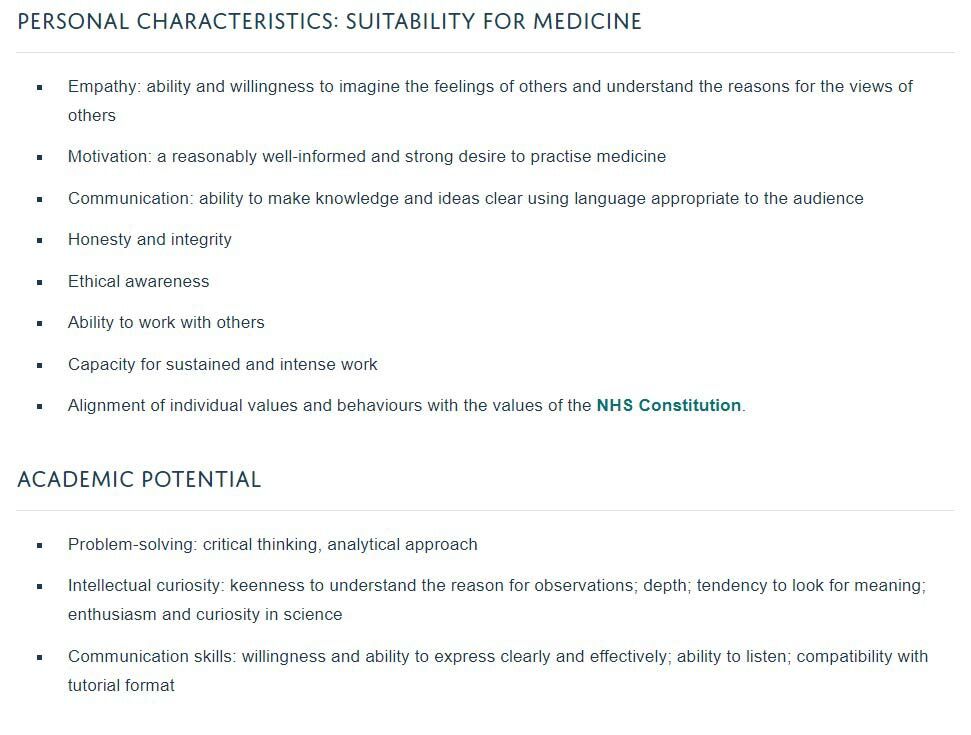Click the Problem-solving bullet point text
Viewport: 971px width, 735px height.
272,545
